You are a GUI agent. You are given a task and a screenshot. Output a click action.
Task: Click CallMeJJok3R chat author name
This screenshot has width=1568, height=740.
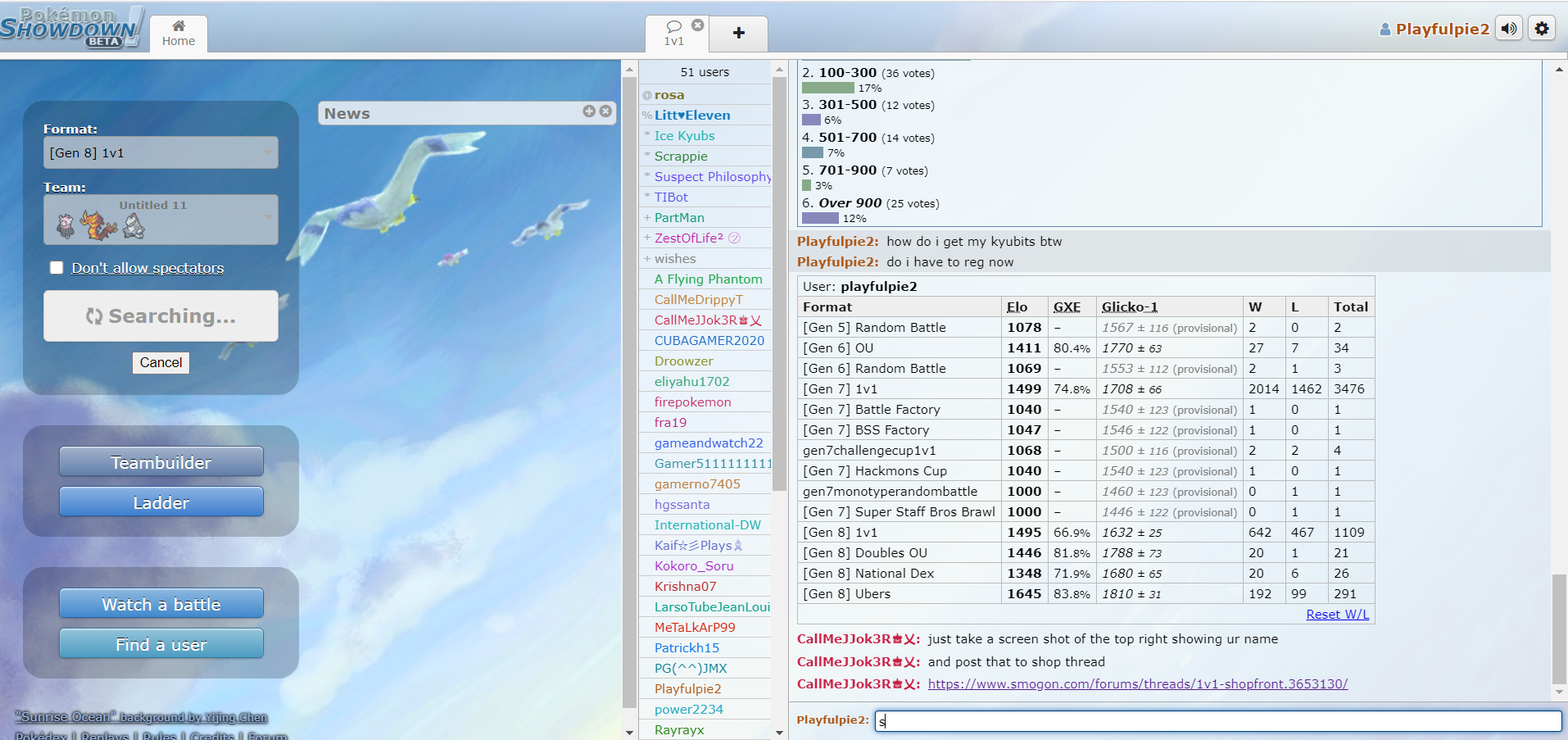click(859, 639)
